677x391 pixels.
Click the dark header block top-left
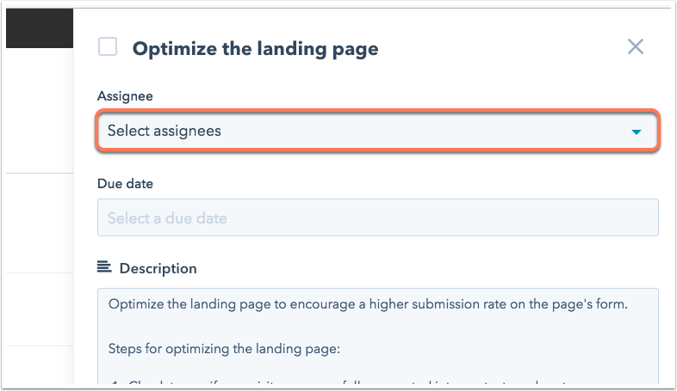point(39,28)
